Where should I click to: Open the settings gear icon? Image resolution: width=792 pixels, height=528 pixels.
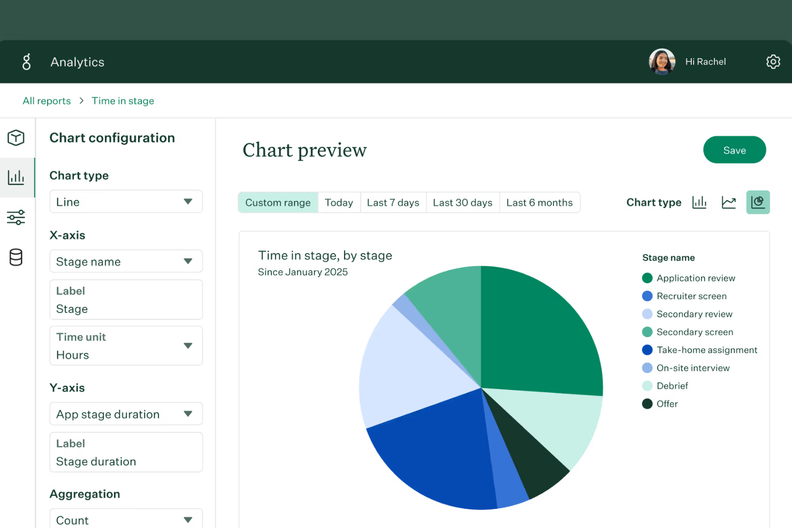(773, 62)
